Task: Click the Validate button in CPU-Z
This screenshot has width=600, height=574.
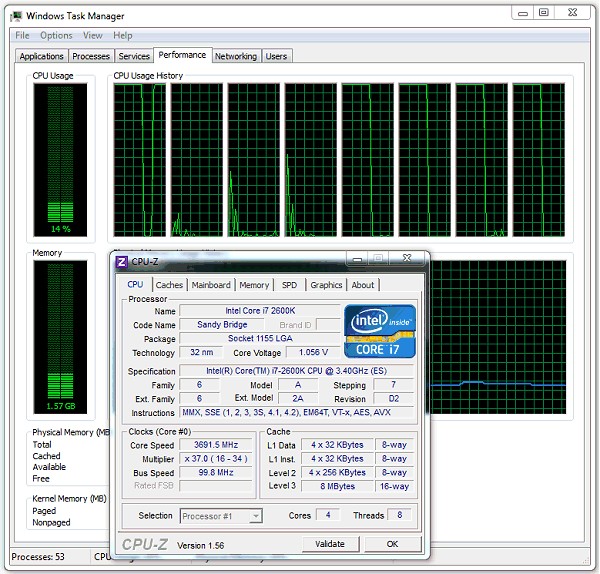Action: 330,544
